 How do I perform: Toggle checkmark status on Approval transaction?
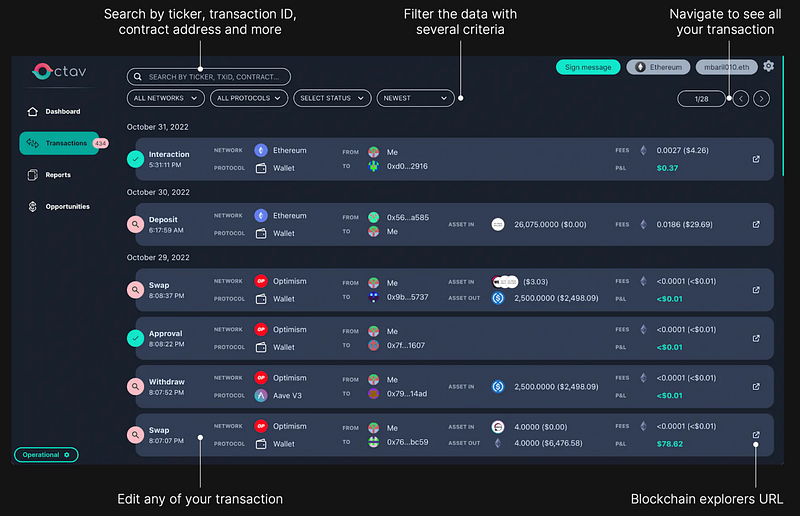tap(136, 338)
